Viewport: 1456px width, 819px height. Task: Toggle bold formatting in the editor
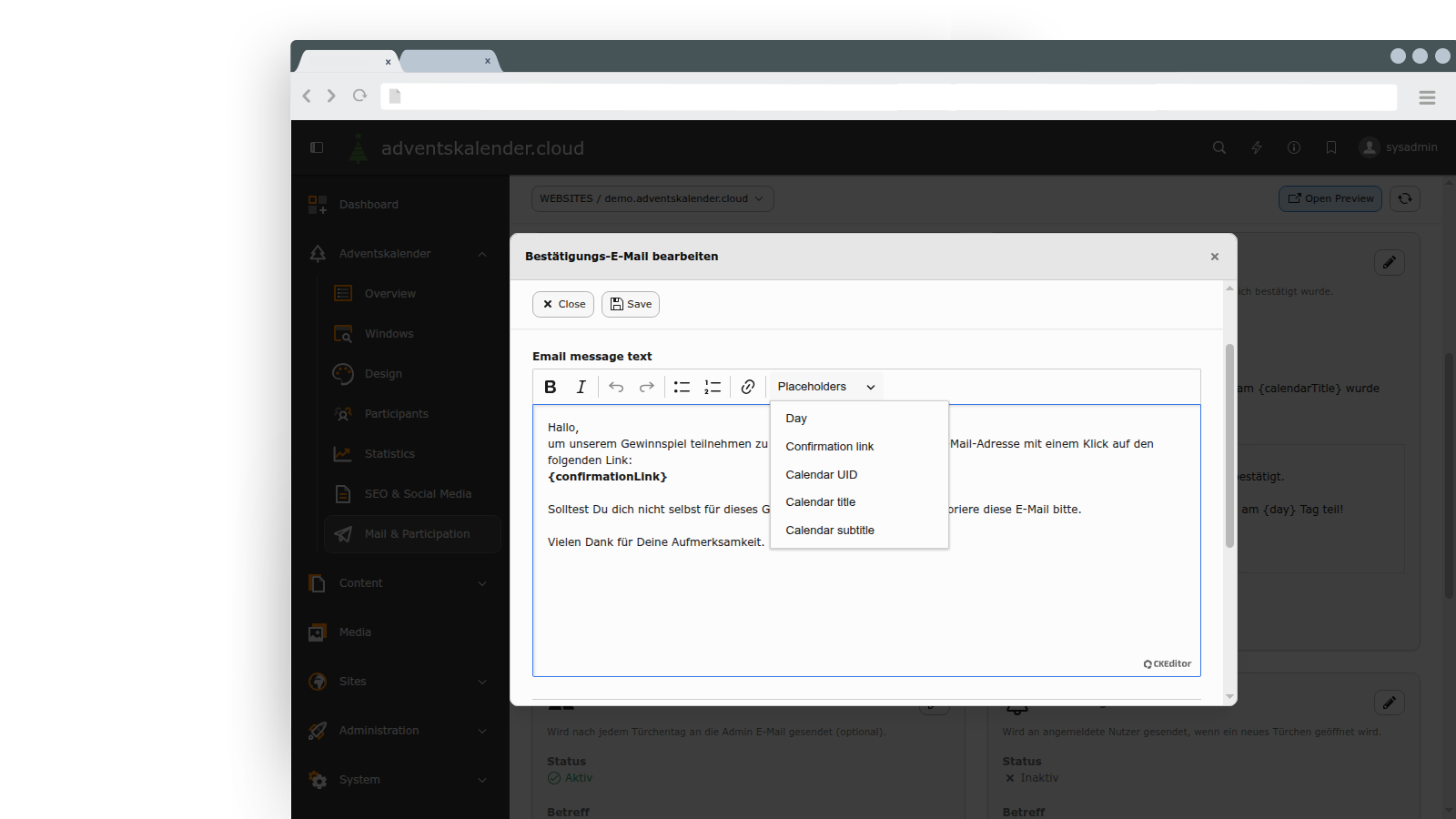point(551,387)
